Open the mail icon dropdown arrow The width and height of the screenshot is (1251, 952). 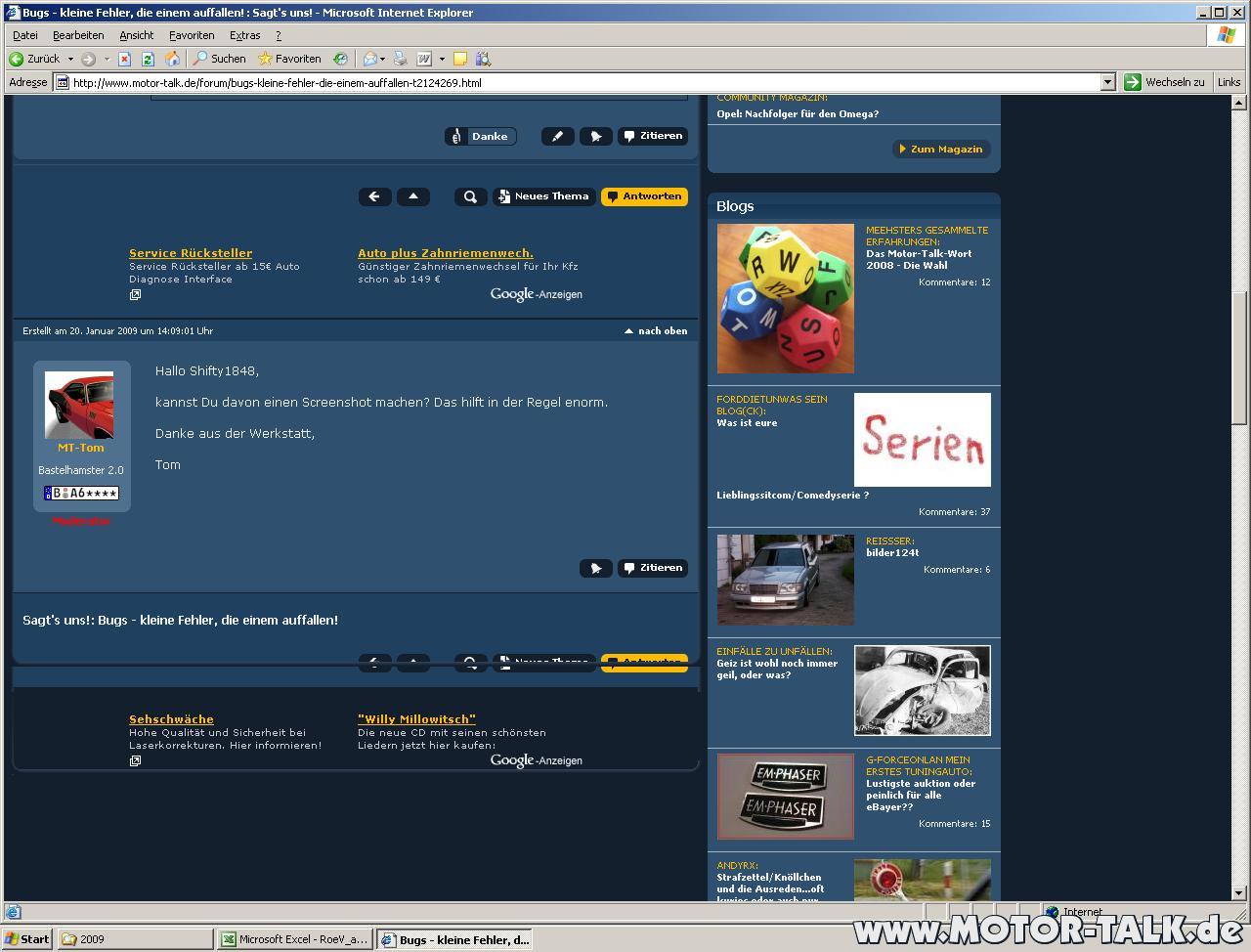(382, 59)
